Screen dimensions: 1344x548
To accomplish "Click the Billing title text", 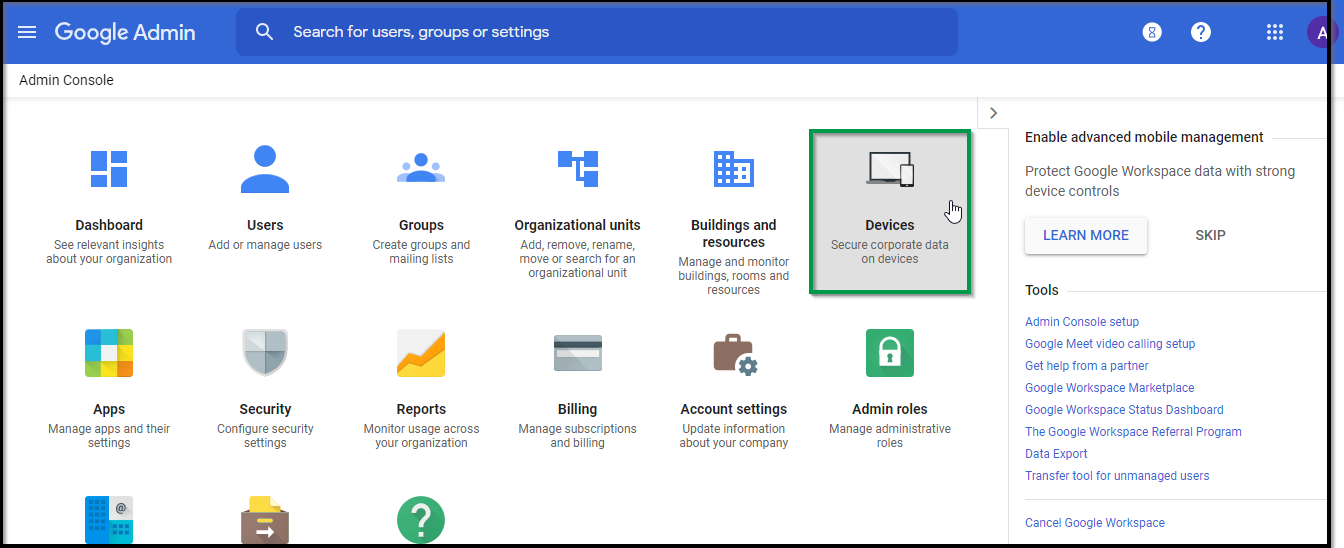I will pyautogui.click(x=577, y=409).
